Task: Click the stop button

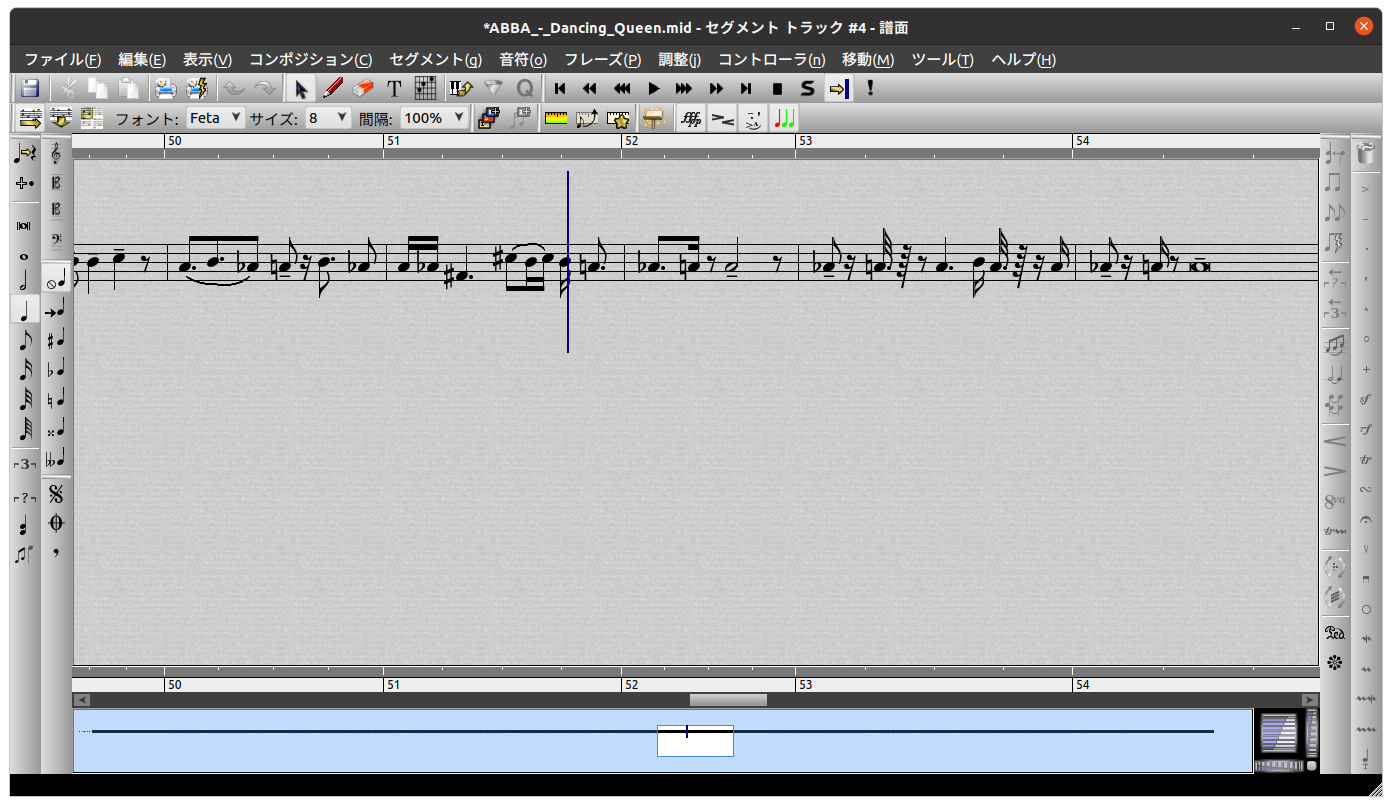Action: pyautogui.click(x=777, y=88)
